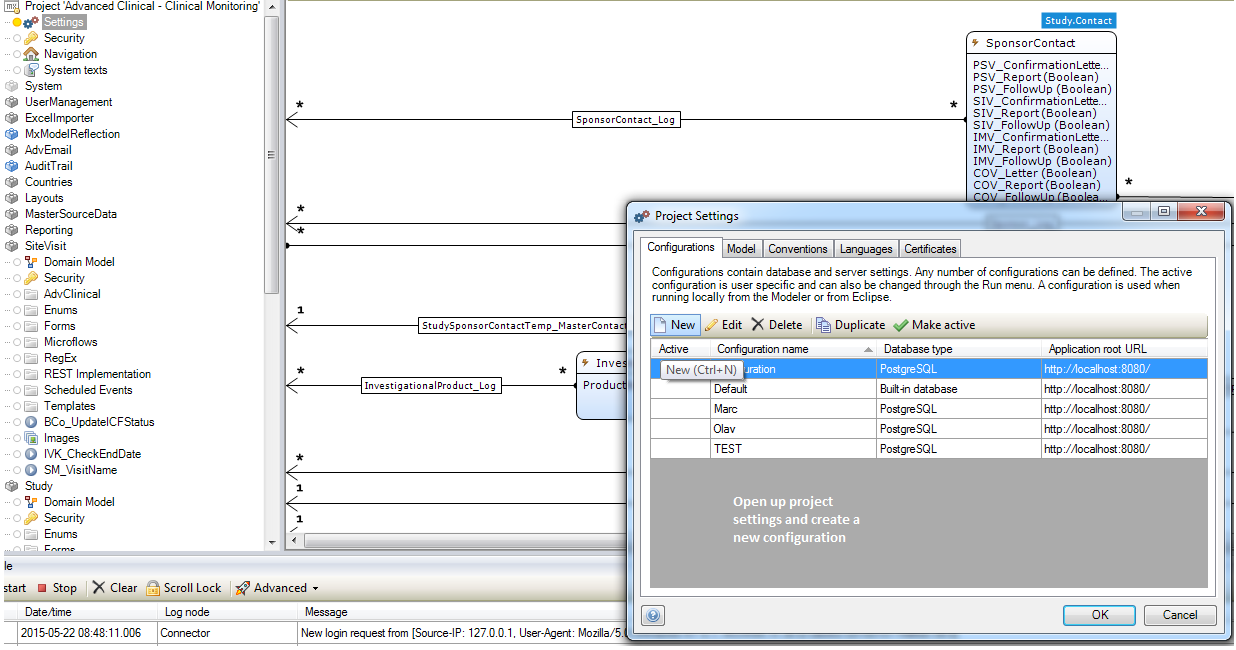The image size is (1236, 650).
Task: Click the UserManagement module cube icon
Action: (x=12, y=102)
